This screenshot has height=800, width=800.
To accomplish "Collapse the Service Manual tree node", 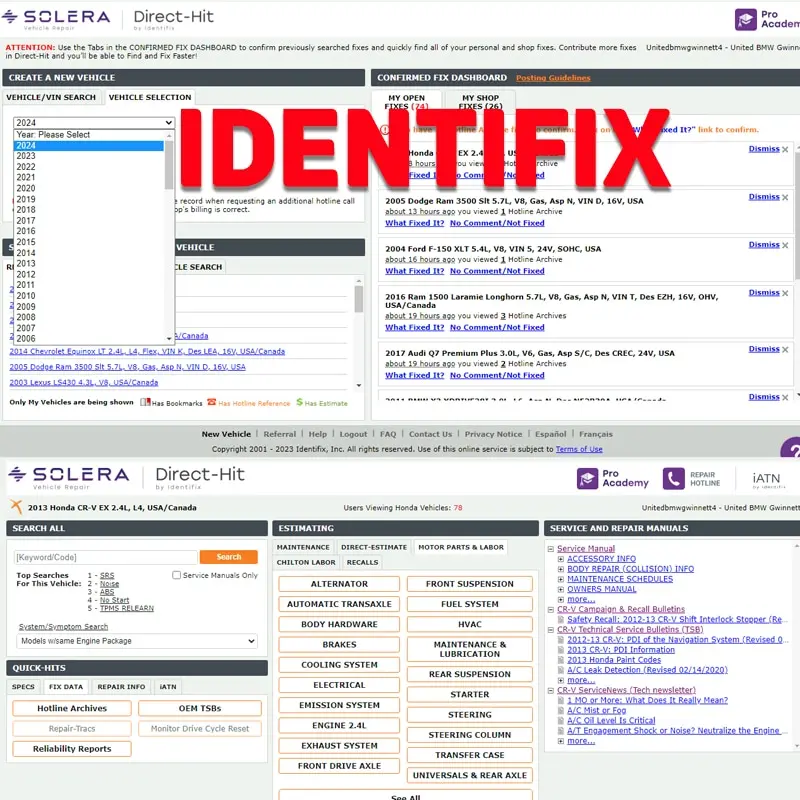I will tap(551, 549).
